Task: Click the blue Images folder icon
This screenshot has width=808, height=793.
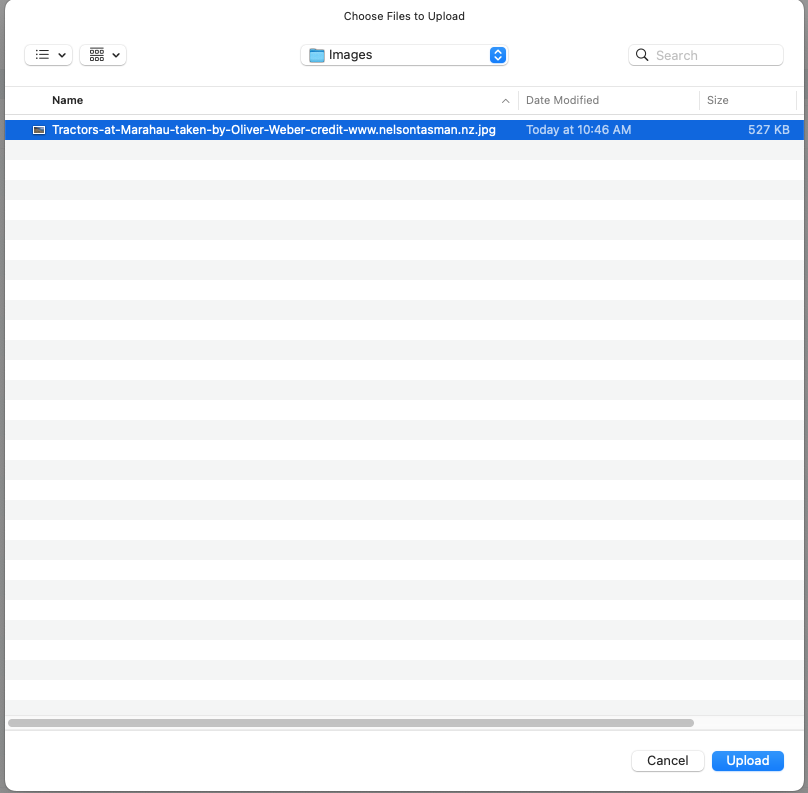Action: [316, 55]
